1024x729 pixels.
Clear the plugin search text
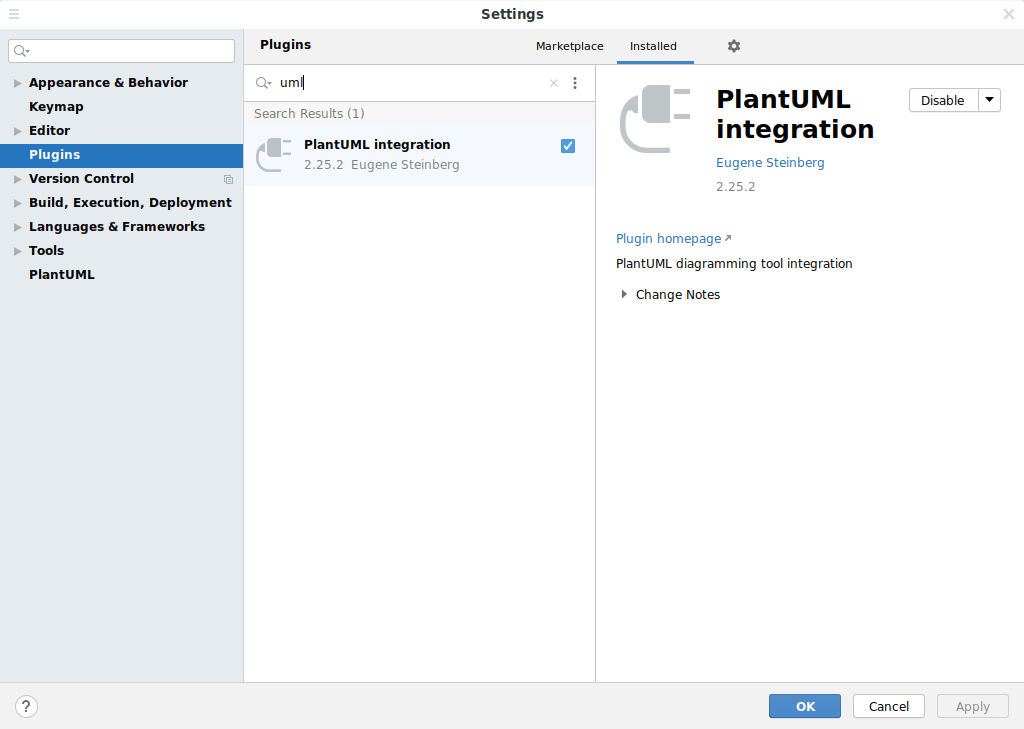click(x=554, y=83)
